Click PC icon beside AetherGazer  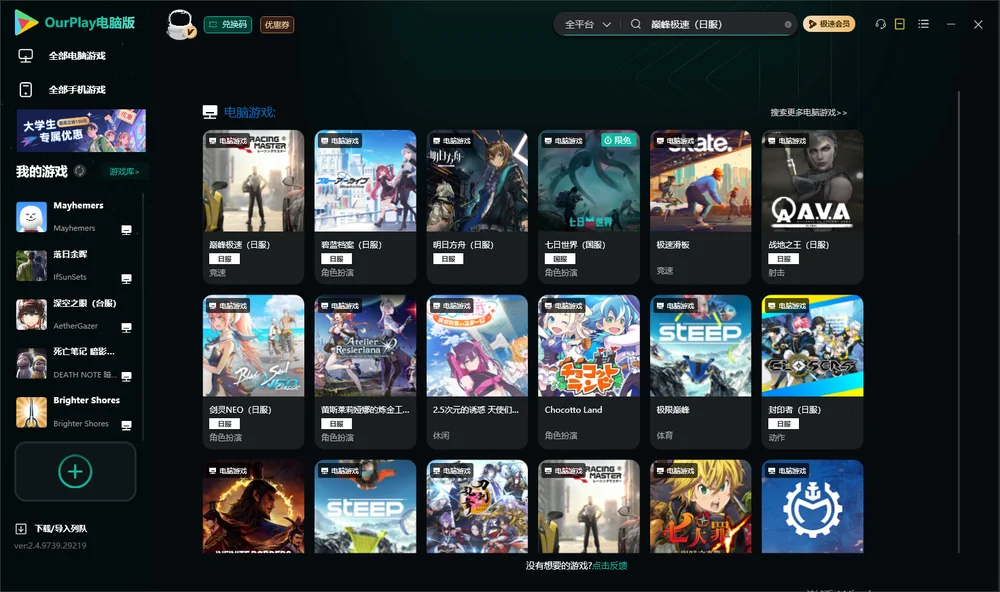[x=126, y=328]
